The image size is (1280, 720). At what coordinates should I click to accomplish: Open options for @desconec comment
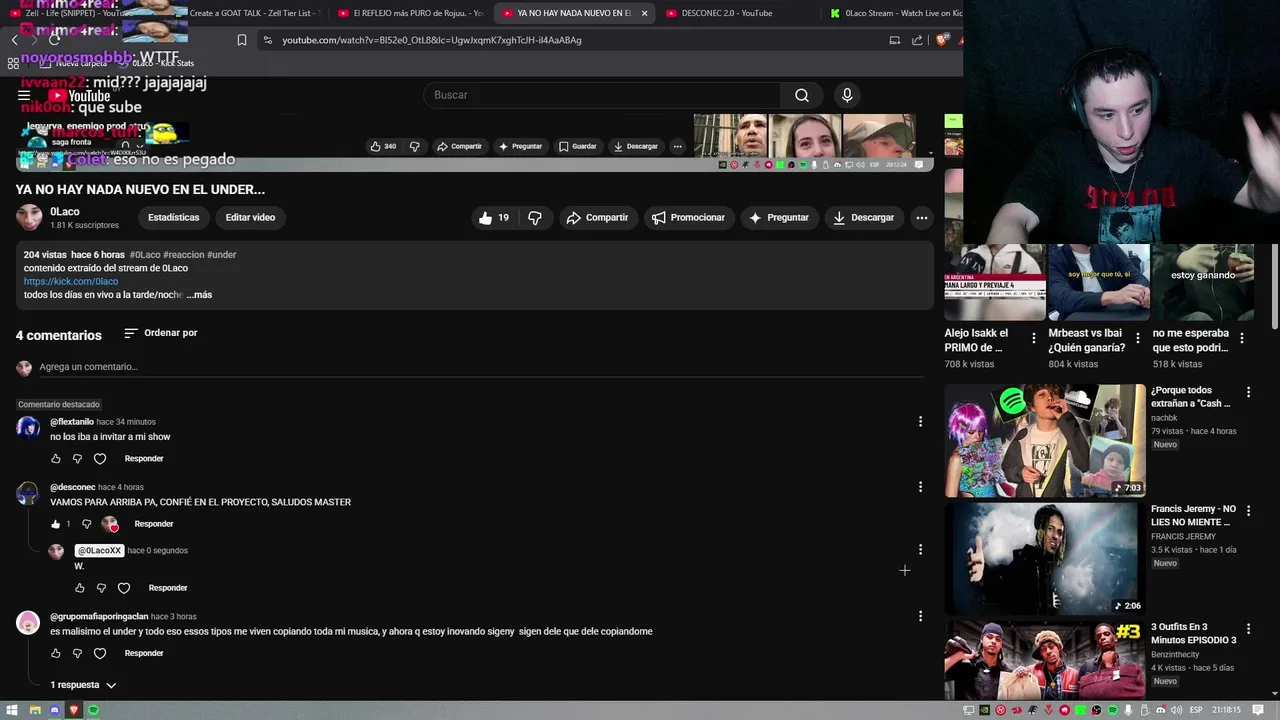(x=920, y=487)
